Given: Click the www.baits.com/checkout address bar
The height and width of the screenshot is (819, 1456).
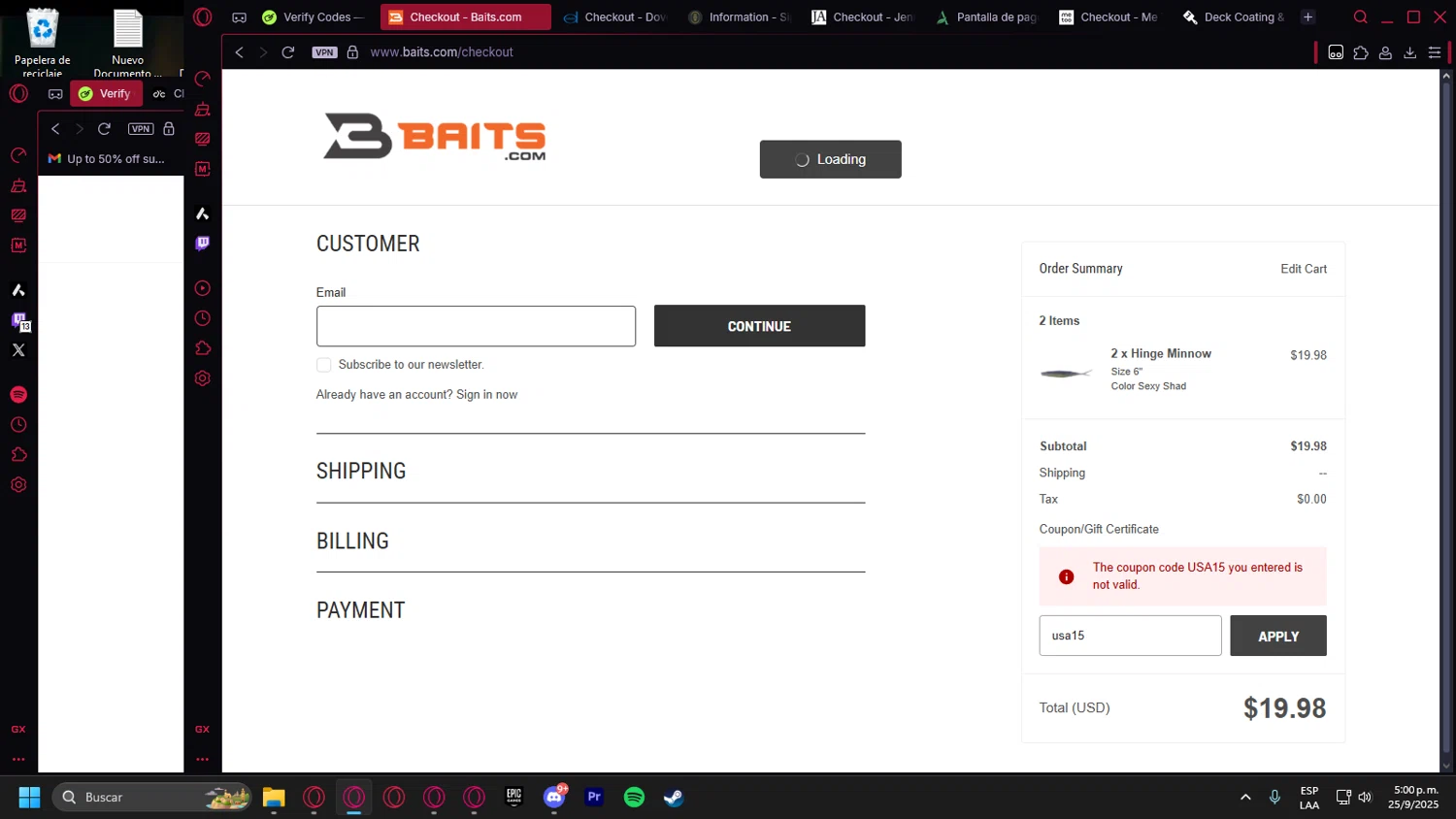Looking at the screenshot, I should tap(442, 52).
